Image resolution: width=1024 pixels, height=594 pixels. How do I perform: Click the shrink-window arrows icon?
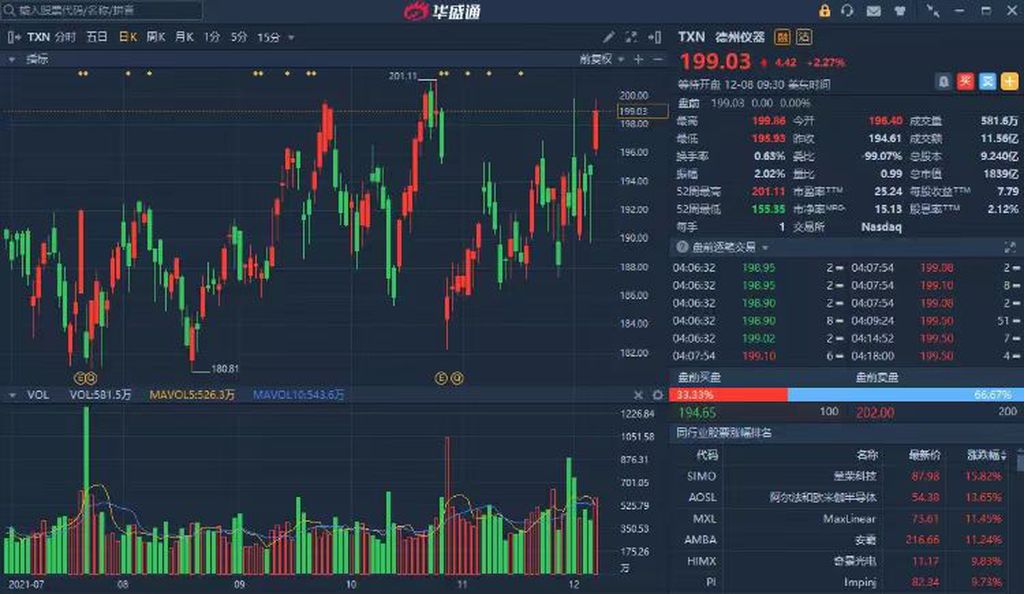[x=933, y=10]
